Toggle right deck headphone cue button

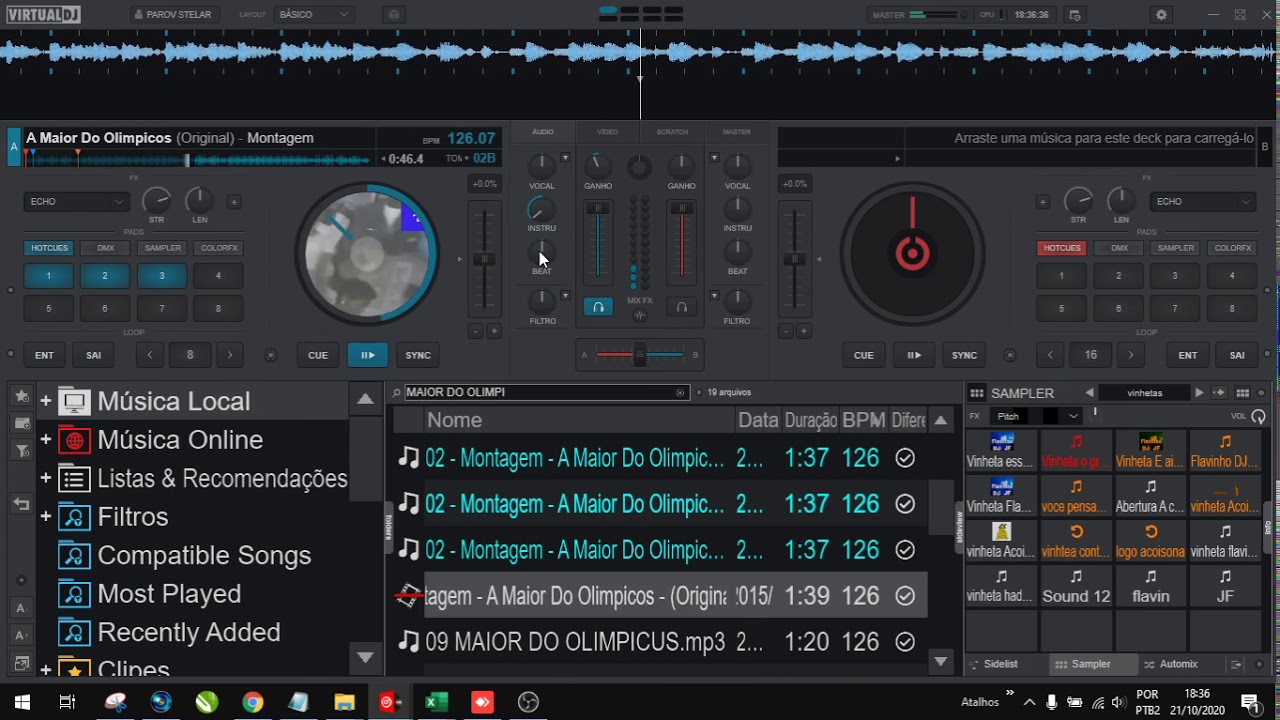(681, 308)
